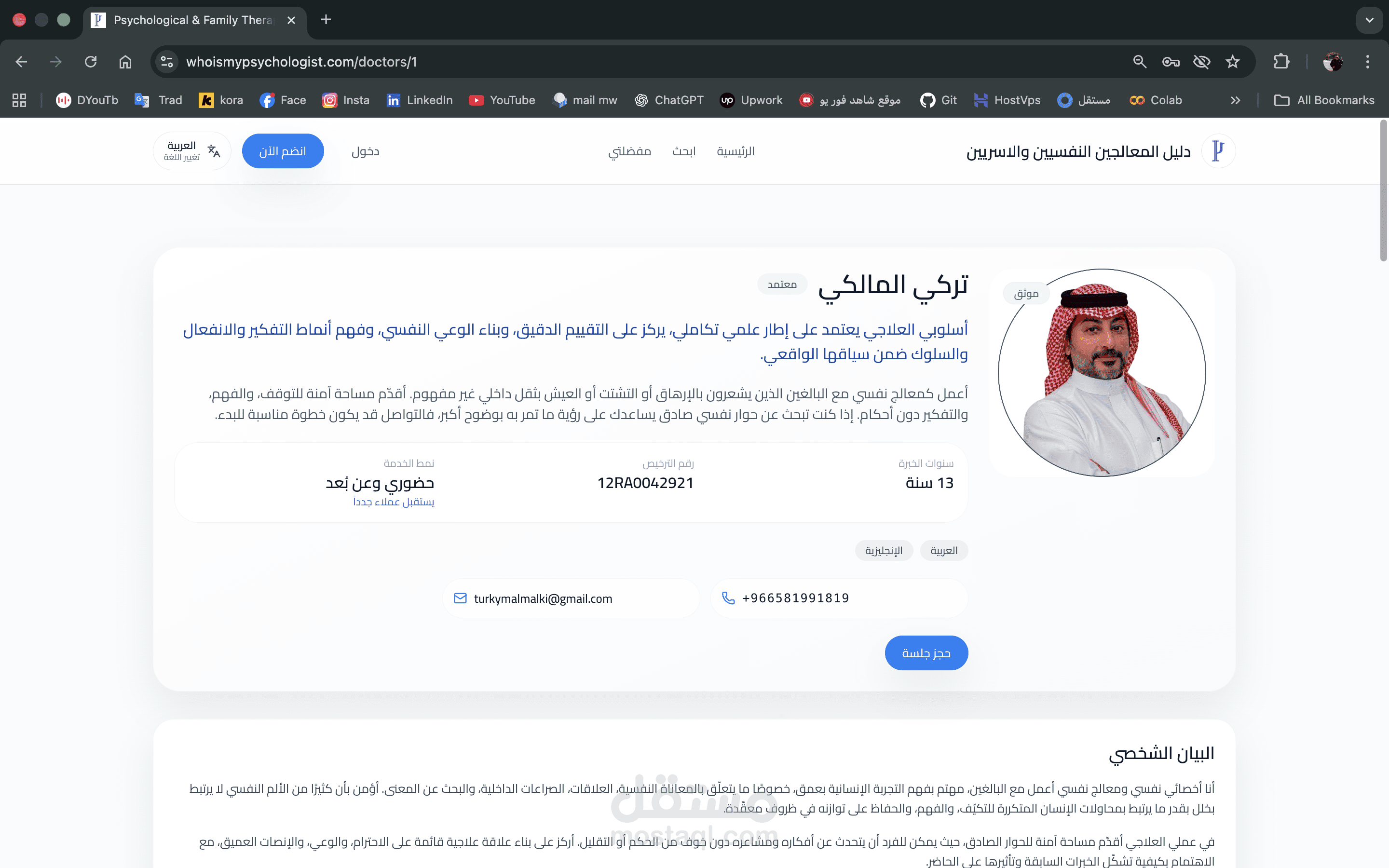Go to الرئيسية in the navigation menu
The image size is (1389, 868).
click(735, 151)
